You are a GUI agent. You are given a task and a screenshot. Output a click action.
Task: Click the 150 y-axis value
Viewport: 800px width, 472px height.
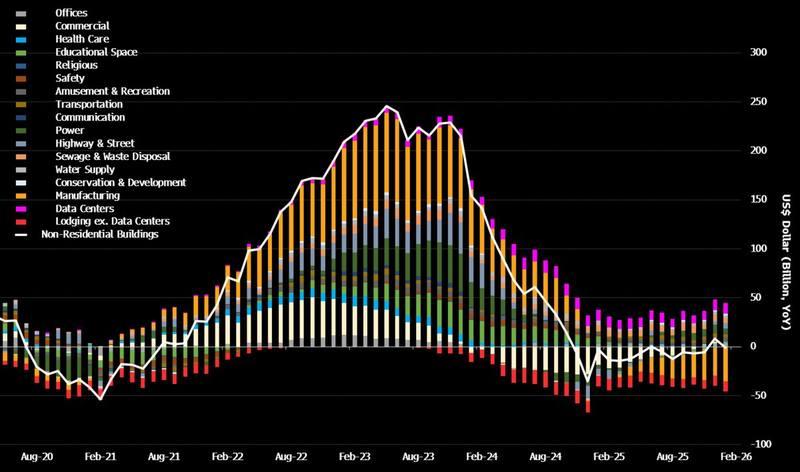(x=758, y=200)
